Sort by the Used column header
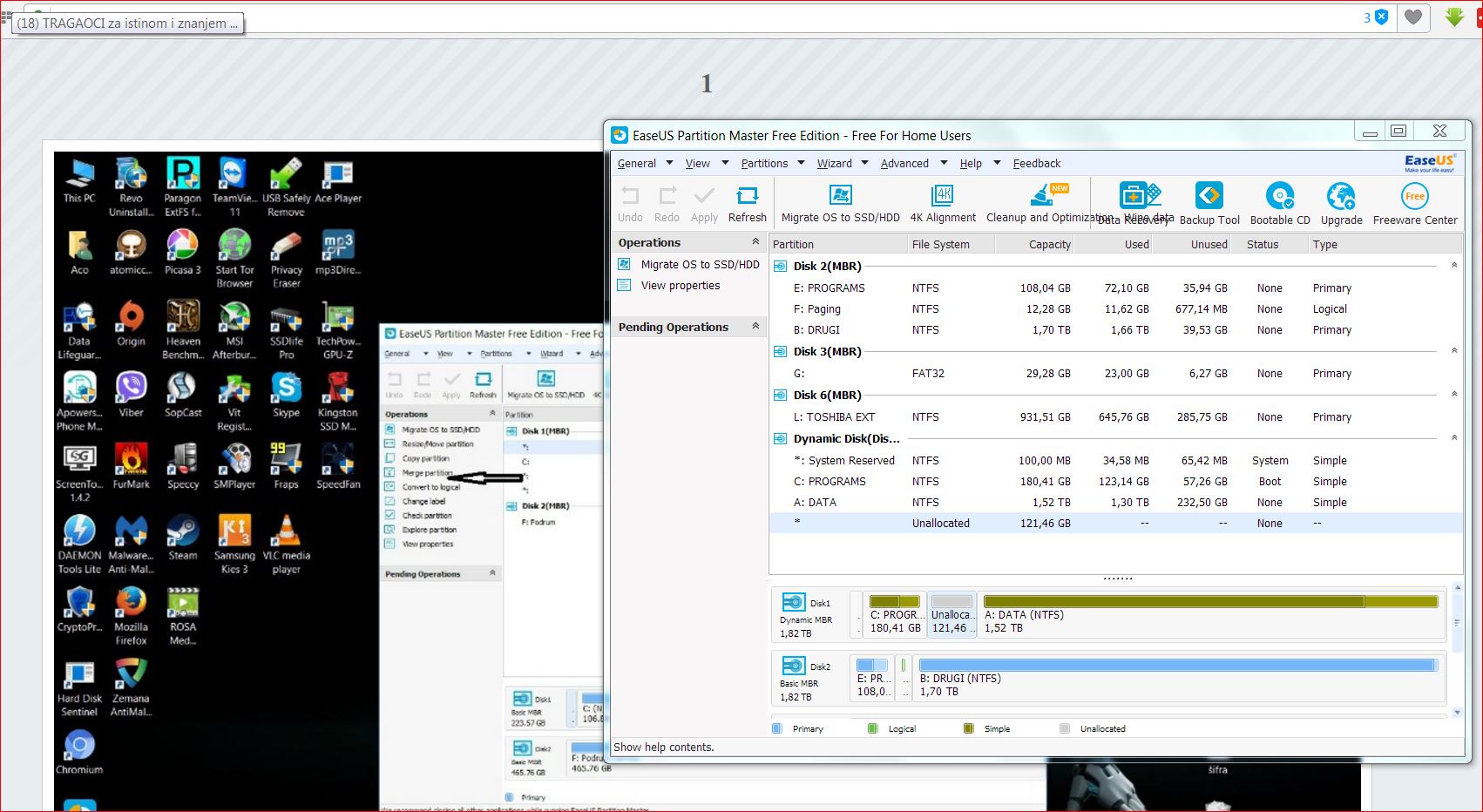The height and width of the screenshot is (812, 1483). (1113, 245)
